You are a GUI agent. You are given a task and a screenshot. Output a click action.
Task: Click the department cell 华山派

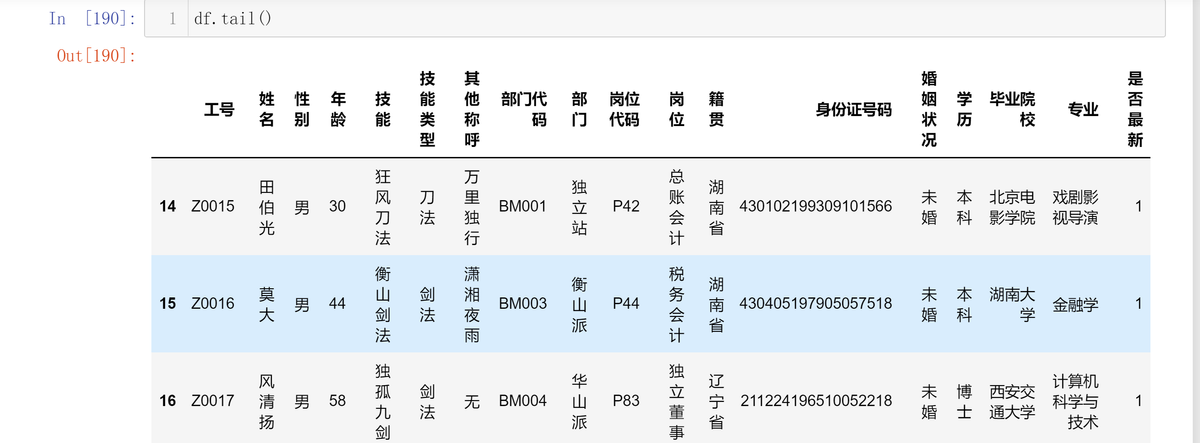579,401
